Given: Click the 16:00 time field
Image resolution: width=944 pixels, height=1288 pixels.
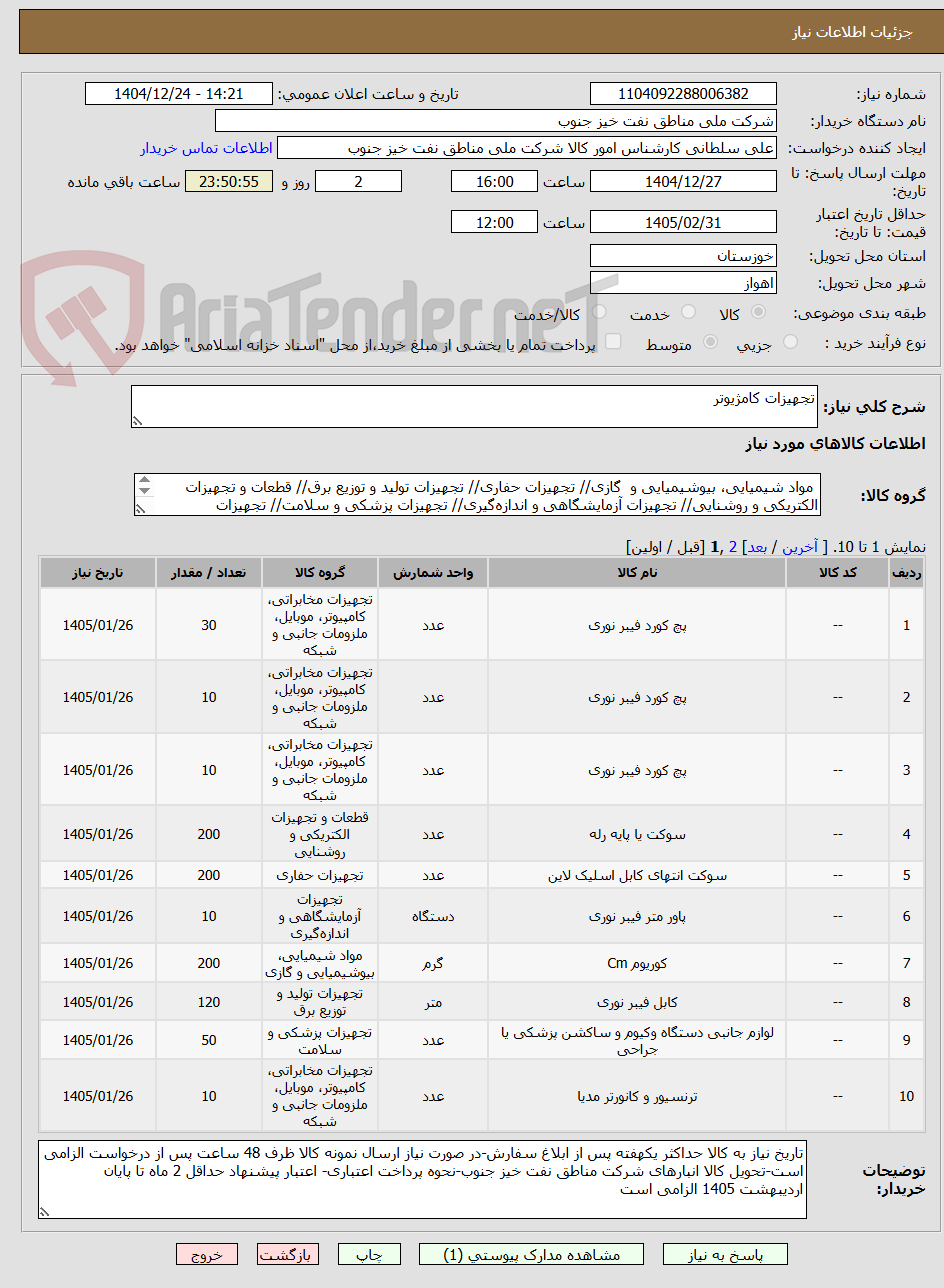Looking at the screenshot, I should pyautogui.click(x=494, y=181).
